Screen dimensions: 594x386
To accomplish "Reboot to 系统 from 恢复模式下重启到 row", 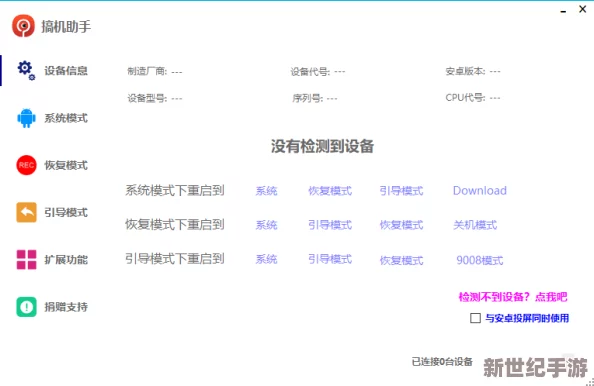I will 266,225.
